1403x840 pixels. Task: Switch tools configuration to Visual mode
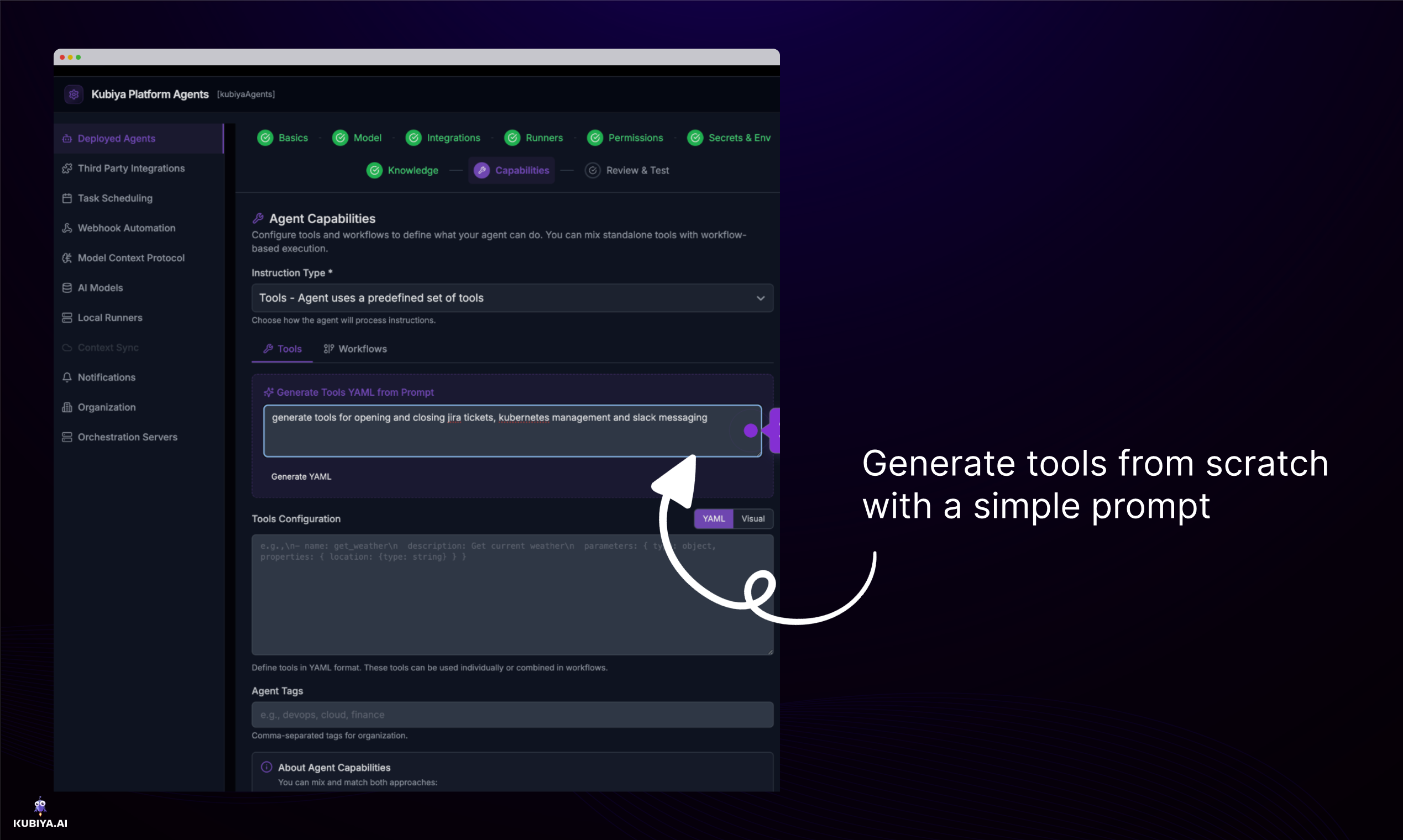pyautogui.click(x=752, y=518)
